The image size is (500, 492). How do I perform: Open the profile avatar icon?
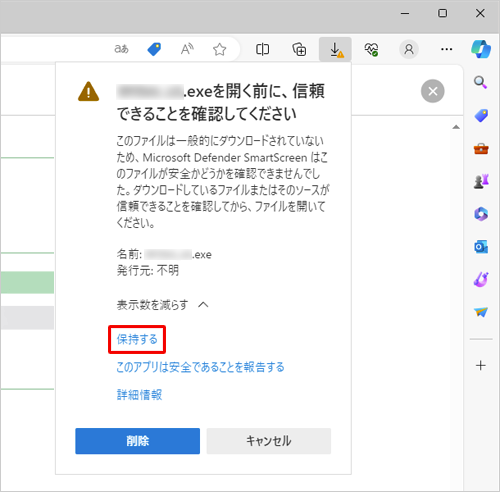coord(409,49)
